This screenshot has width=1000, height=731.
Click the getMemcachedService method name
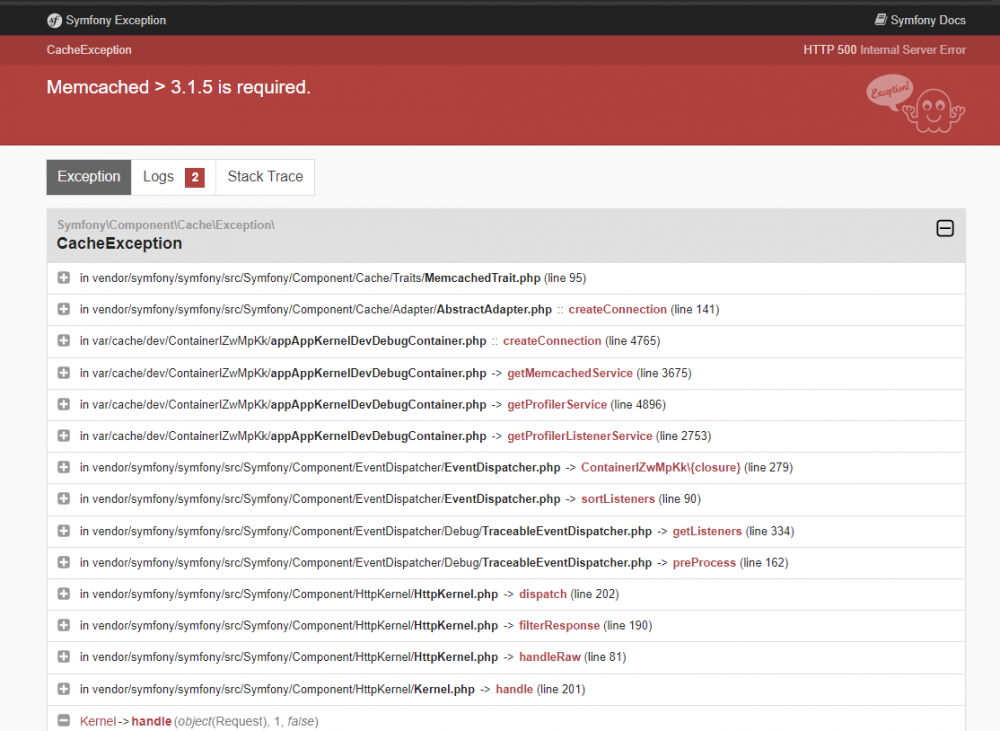[570, 373]
